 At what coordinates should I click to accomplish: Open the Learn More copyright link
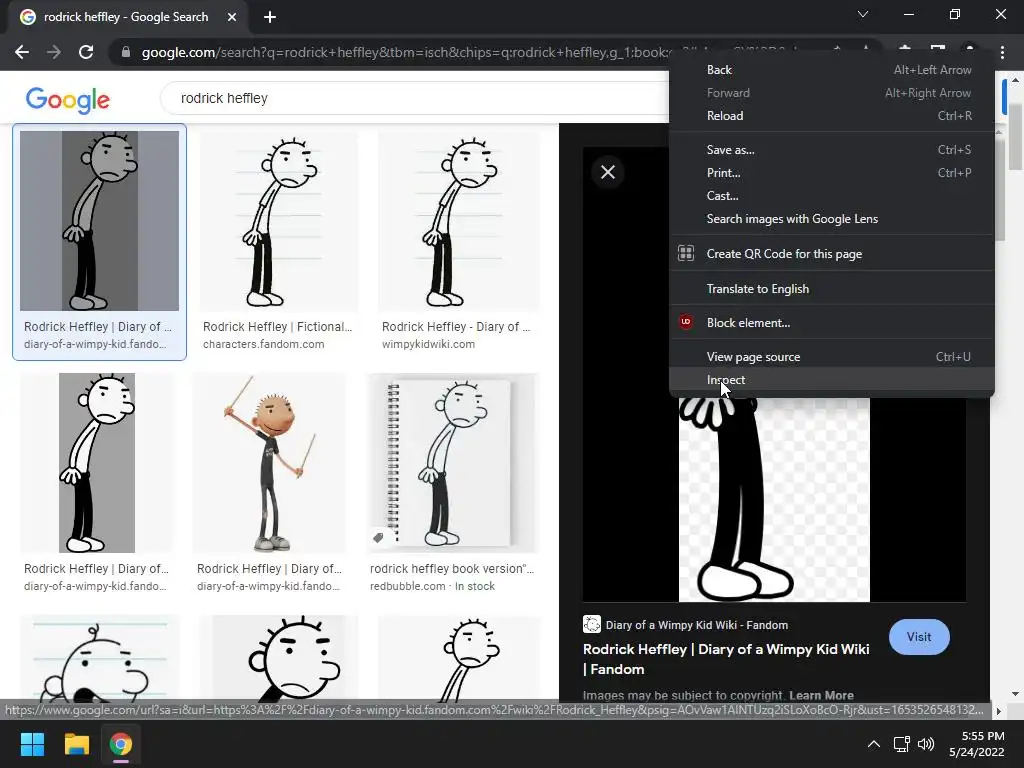[x=822, y=695]
